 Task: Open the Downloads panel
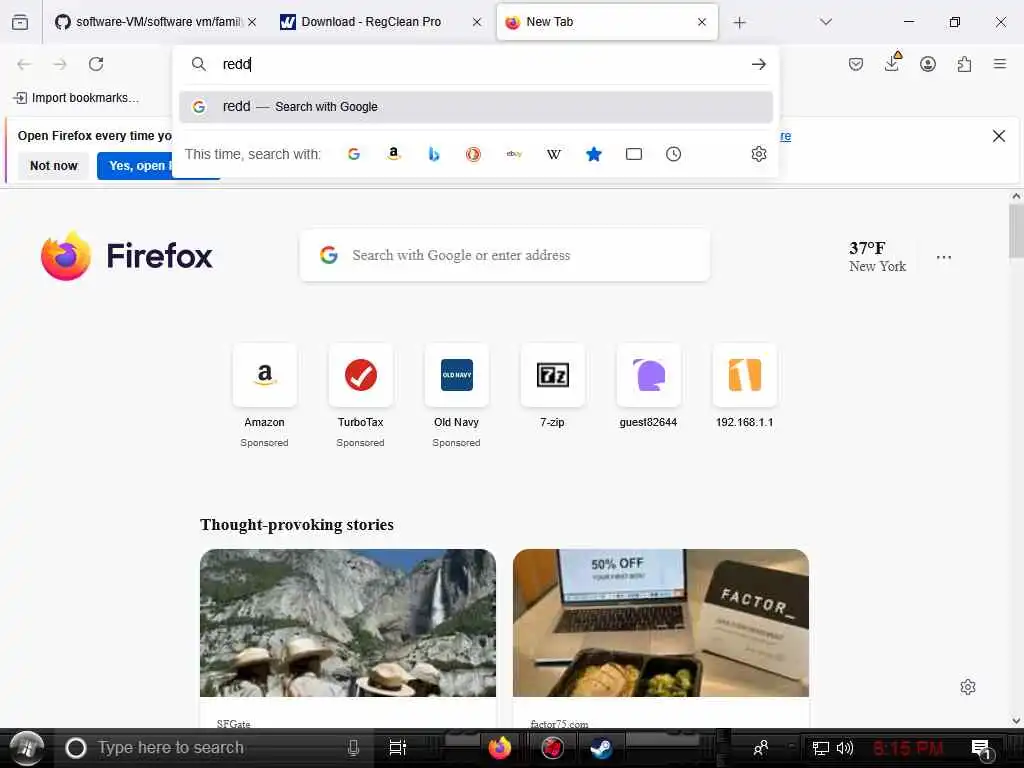click(x=892, y=63)
